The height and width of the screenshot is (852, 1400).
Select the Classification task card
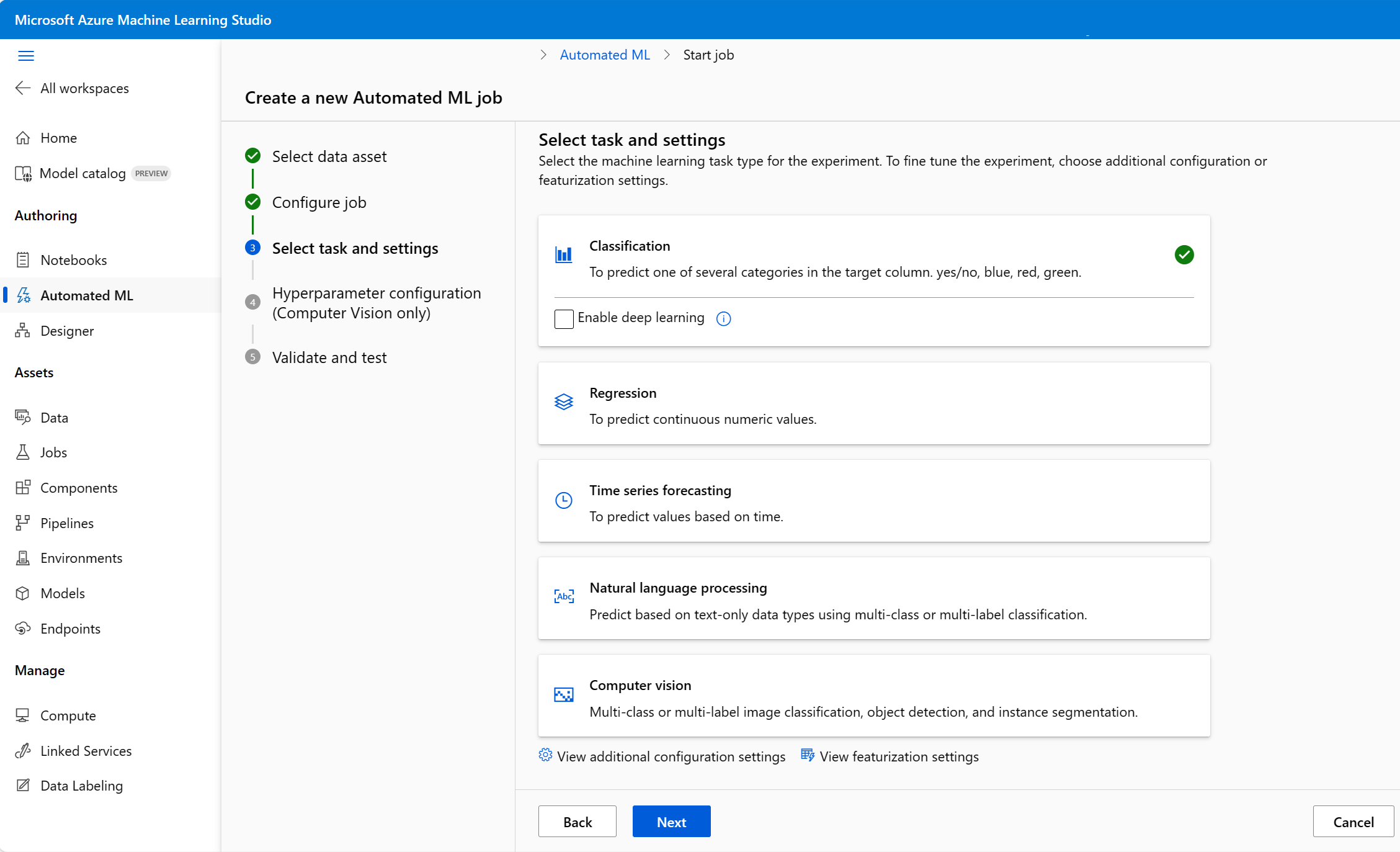click(874, 281)
